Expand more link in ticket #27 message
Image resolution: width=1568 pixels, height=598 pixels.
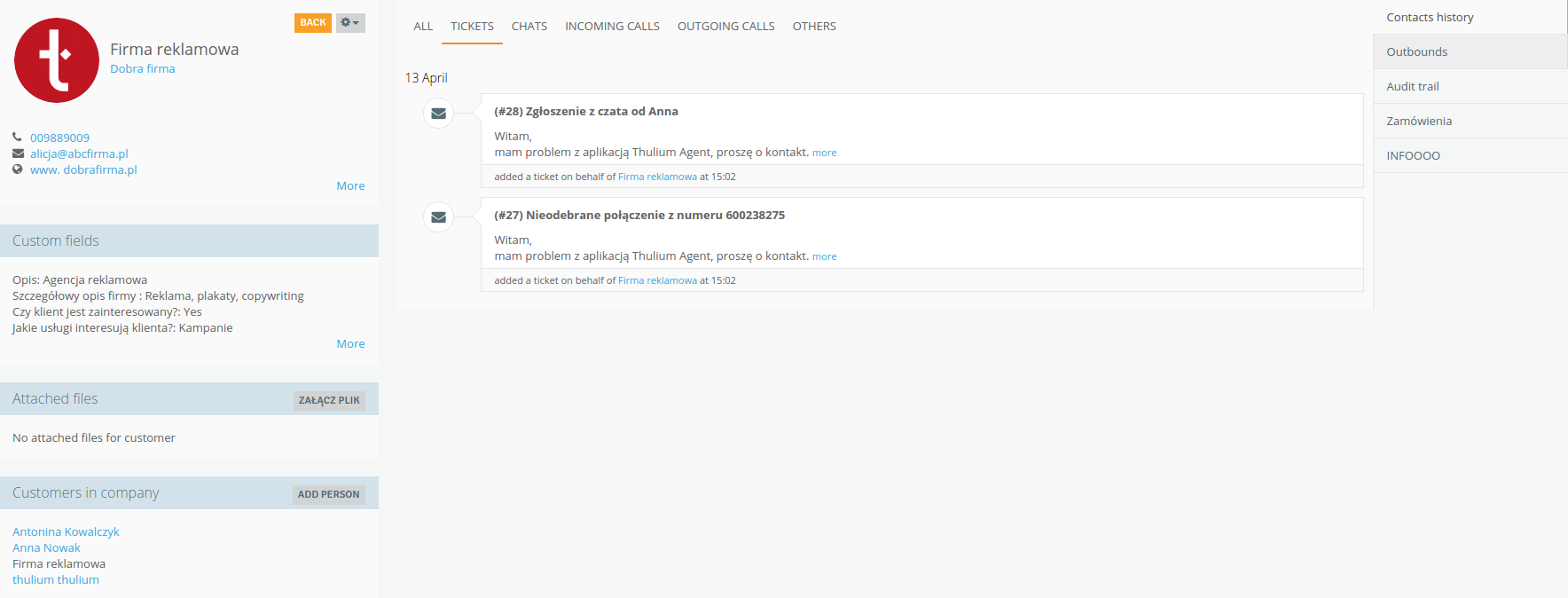[824, 256]
